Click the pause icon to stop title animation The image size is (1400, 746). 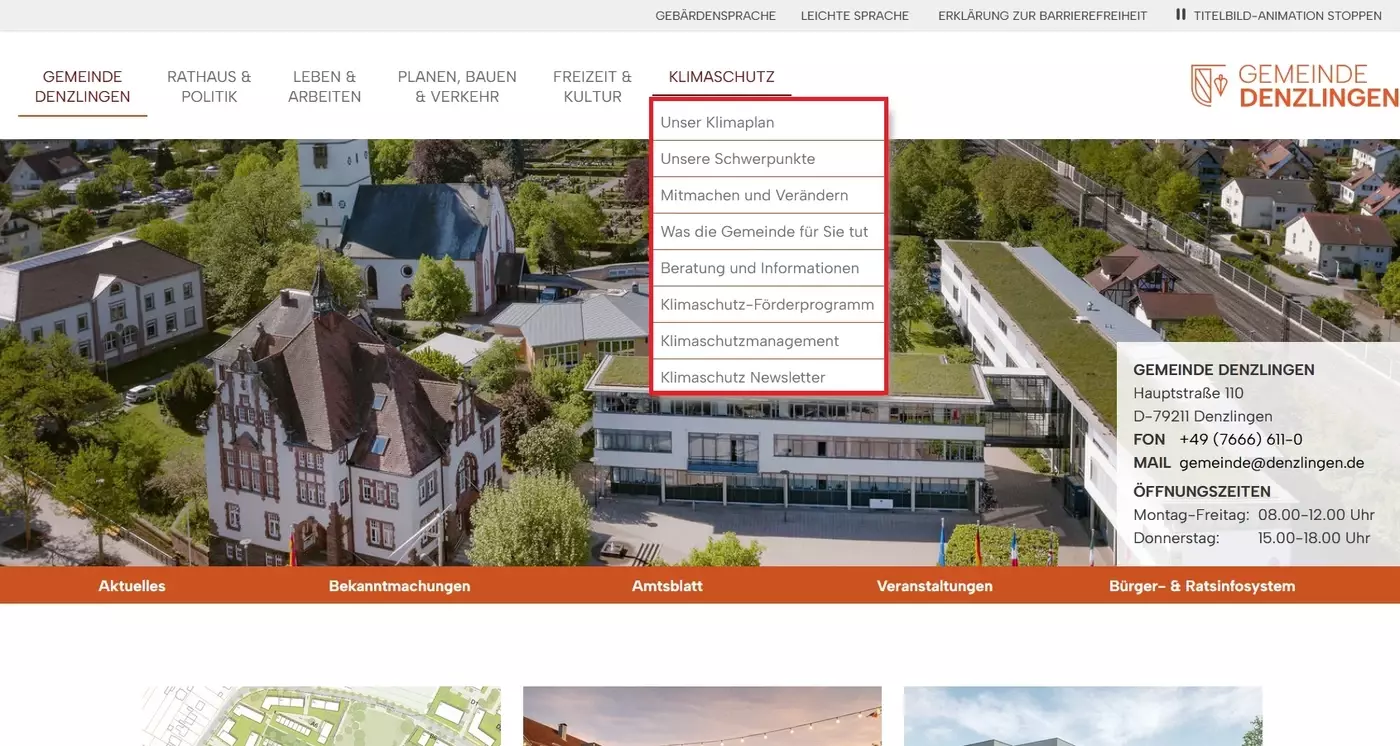pos(1180,15)
